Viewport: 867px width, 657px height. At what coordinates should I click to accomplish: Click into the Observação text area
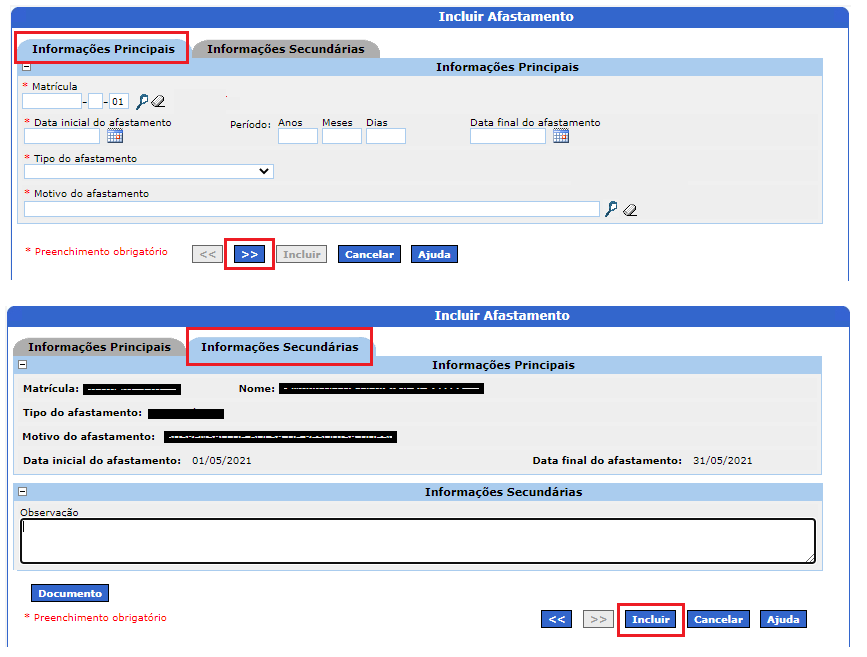[418, 541]
